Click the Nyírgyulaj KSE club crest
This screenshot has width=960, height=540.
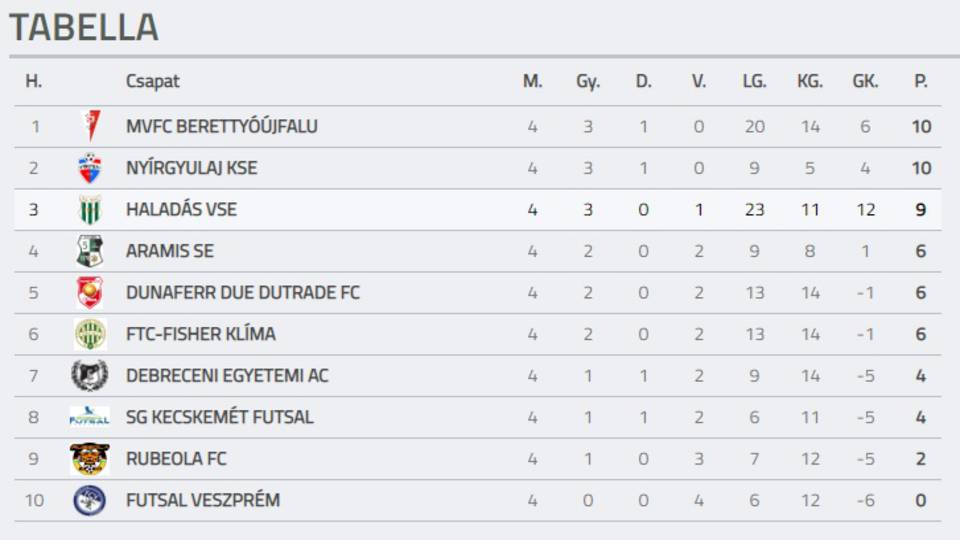coord(90,168)
